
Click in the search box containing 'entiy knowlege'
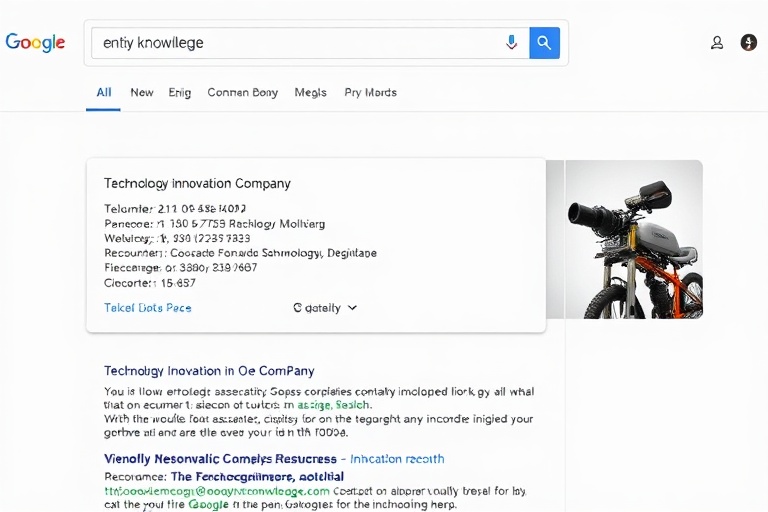pyautogui.click(x=290, y=43)
